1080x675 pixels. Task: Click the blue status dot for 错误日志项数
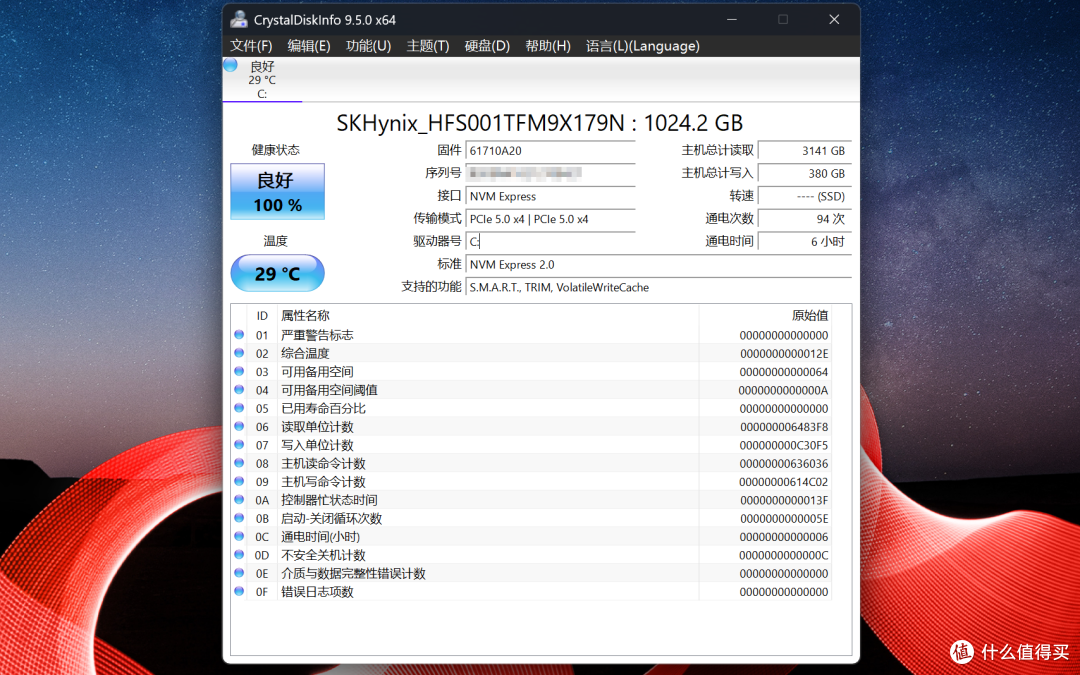tap(238, 591)
